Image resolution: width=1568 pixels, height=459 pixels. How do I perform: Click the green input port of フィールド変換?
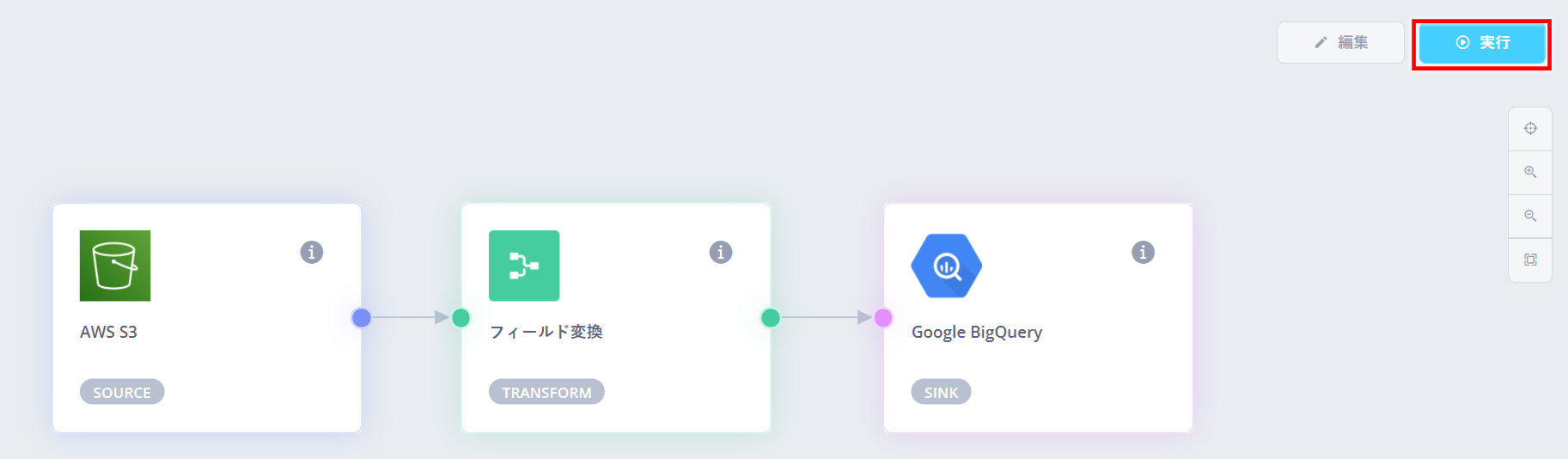[x=461, y=318]
